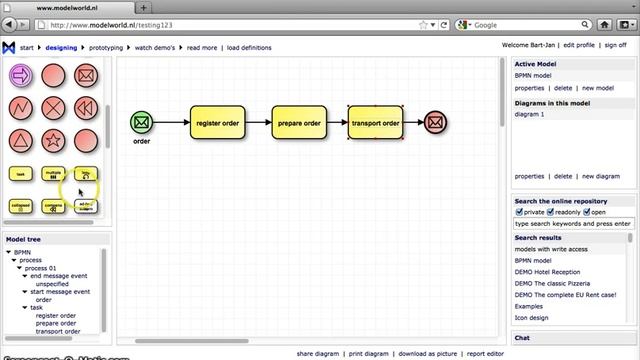This screenshot has width=640, height=360.
Task: Select the red error zigzag event icon
Action: coord(21,108)
